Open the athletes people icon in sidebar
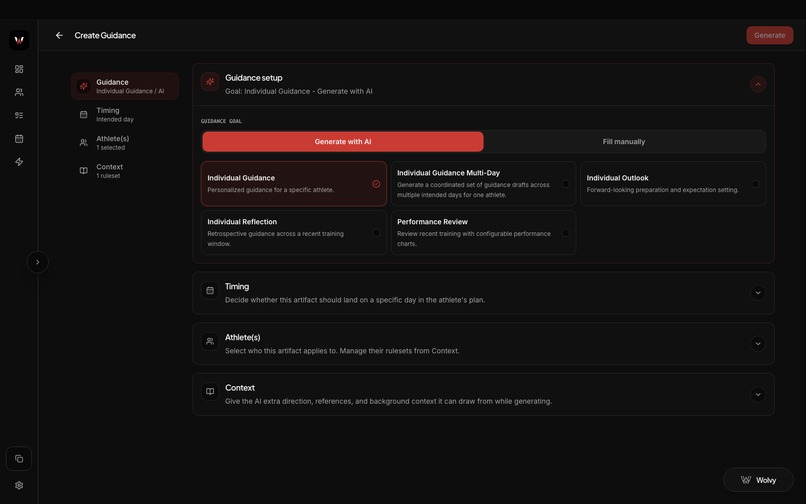Viewport: 806px width, 504px height. (x=19, y=92)
